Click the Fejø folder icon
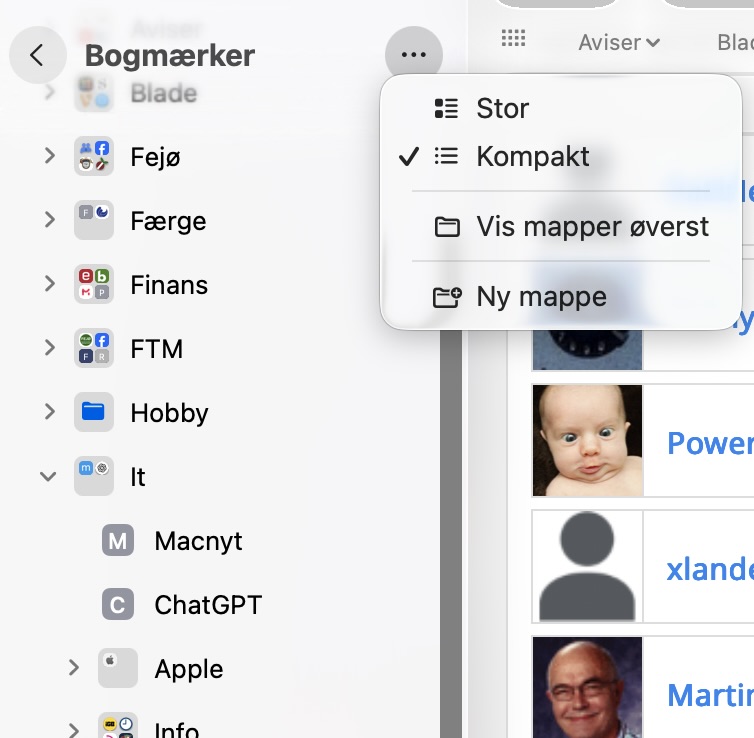 point(94,157)
